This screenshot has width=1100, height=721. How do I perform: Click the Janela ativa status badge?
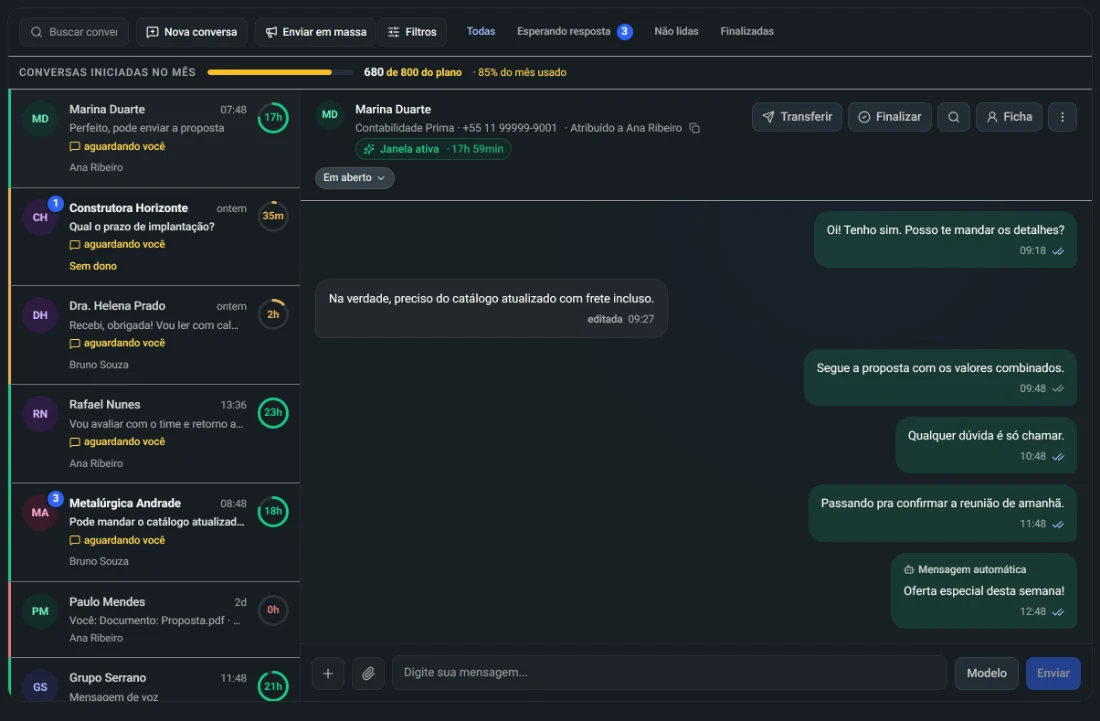coord(434,149)
